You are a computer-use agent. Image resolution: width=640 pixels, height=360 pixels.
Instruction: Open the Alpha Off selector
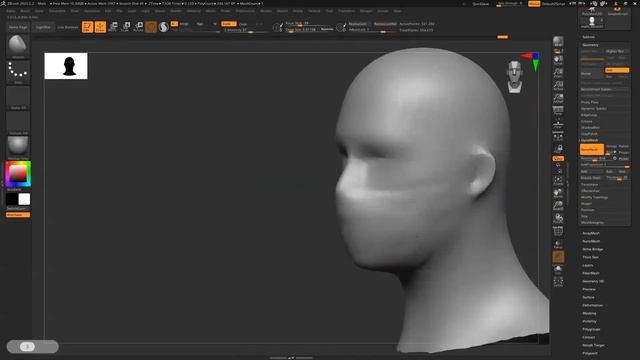18,97
